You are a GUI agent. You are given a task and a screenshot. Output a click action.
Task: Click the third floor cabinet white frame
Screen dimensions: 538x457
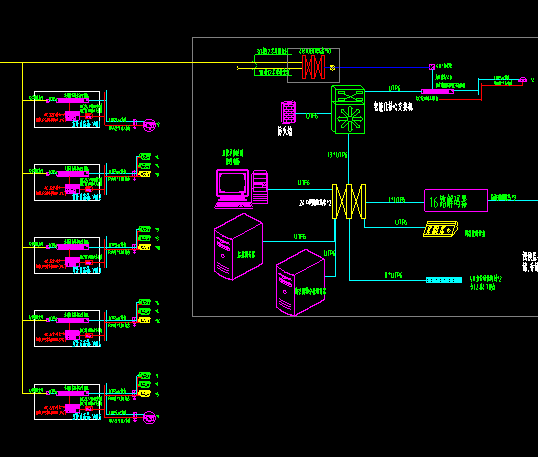click(x=67, y=256)
